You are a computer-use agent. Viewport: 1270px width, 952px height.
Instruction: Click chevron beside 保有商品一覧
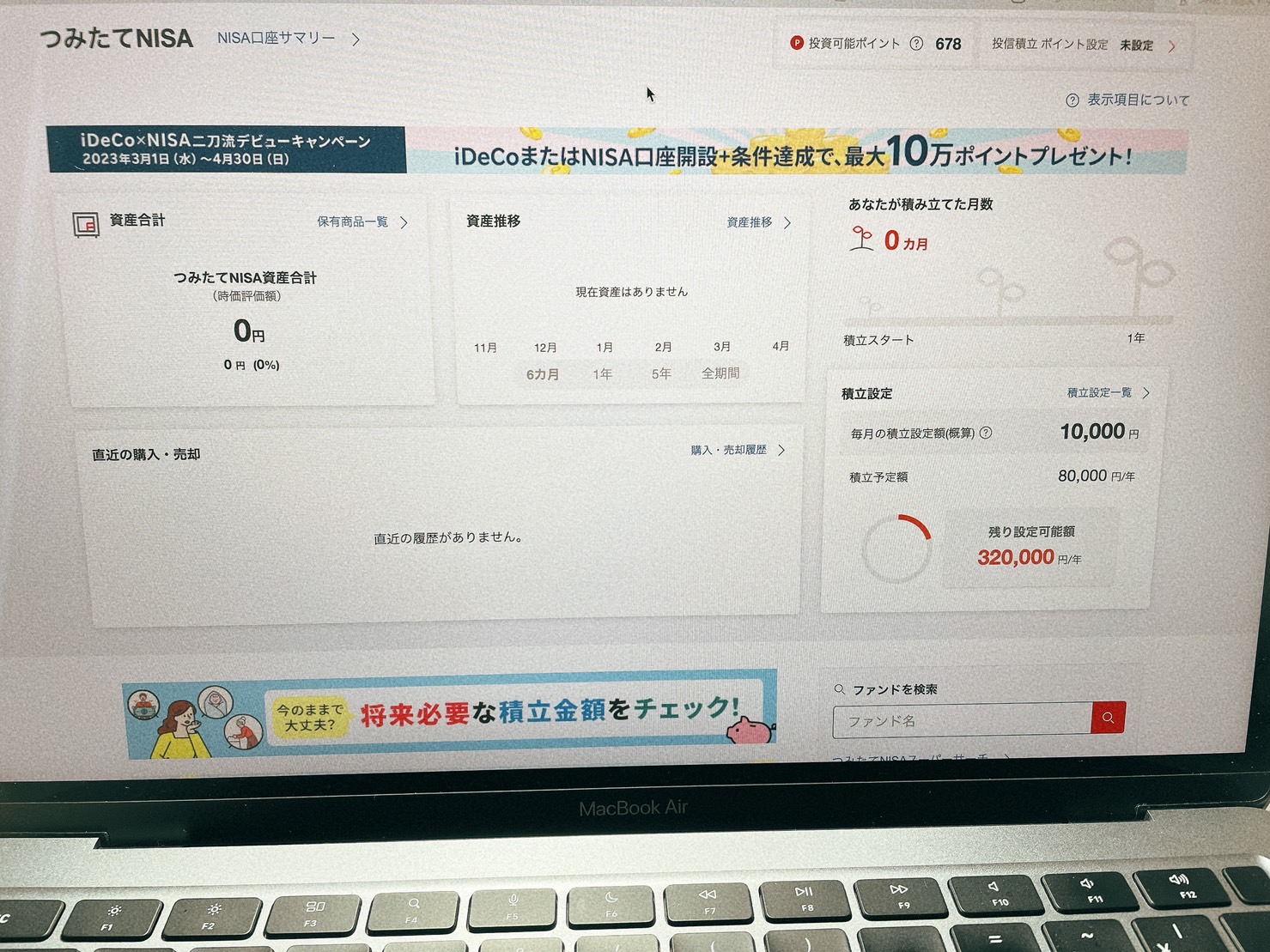[404, 222]
